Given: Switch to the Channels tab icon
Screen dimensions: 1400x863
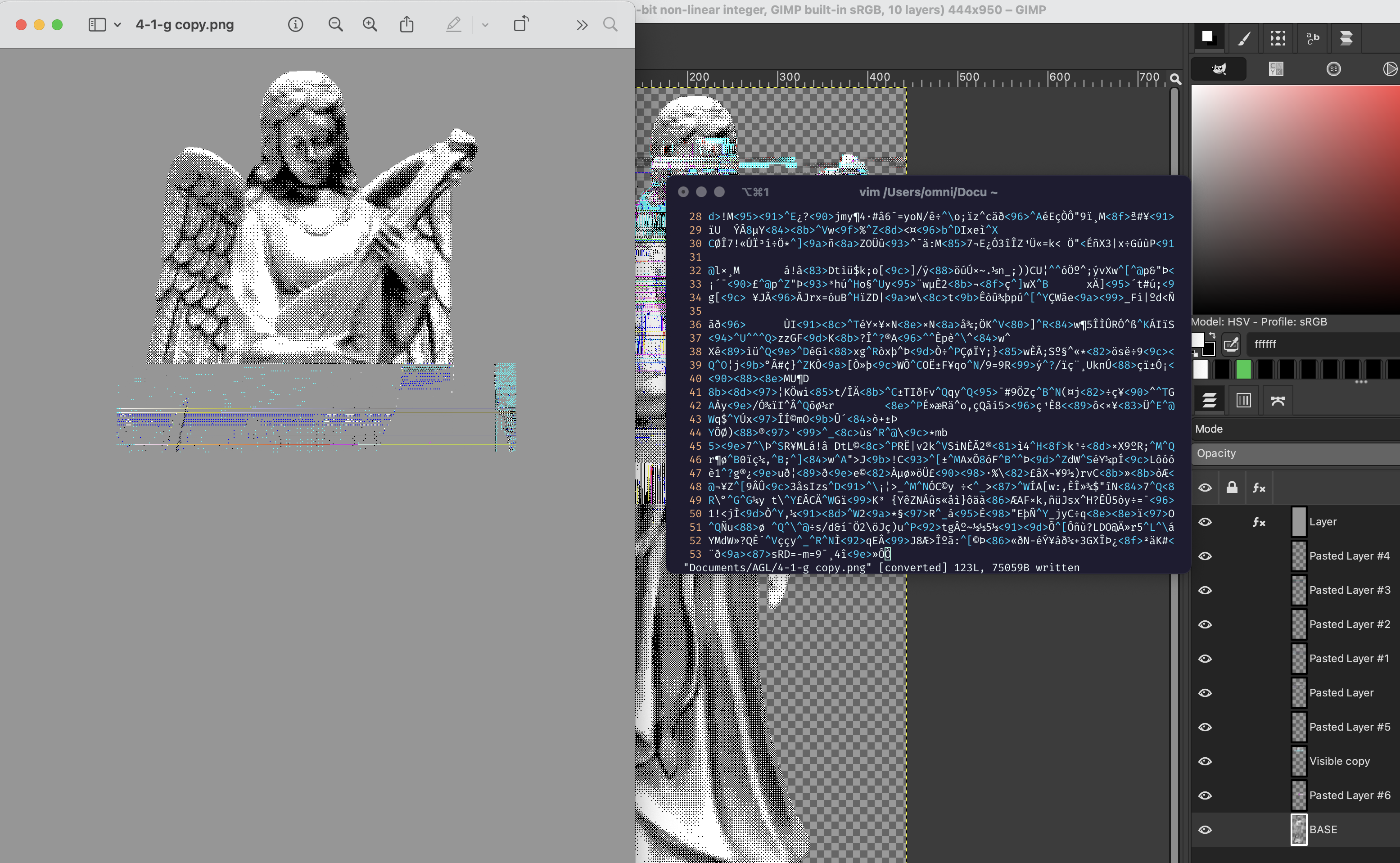Looking at the screenshot, I should pos(1244,400).
